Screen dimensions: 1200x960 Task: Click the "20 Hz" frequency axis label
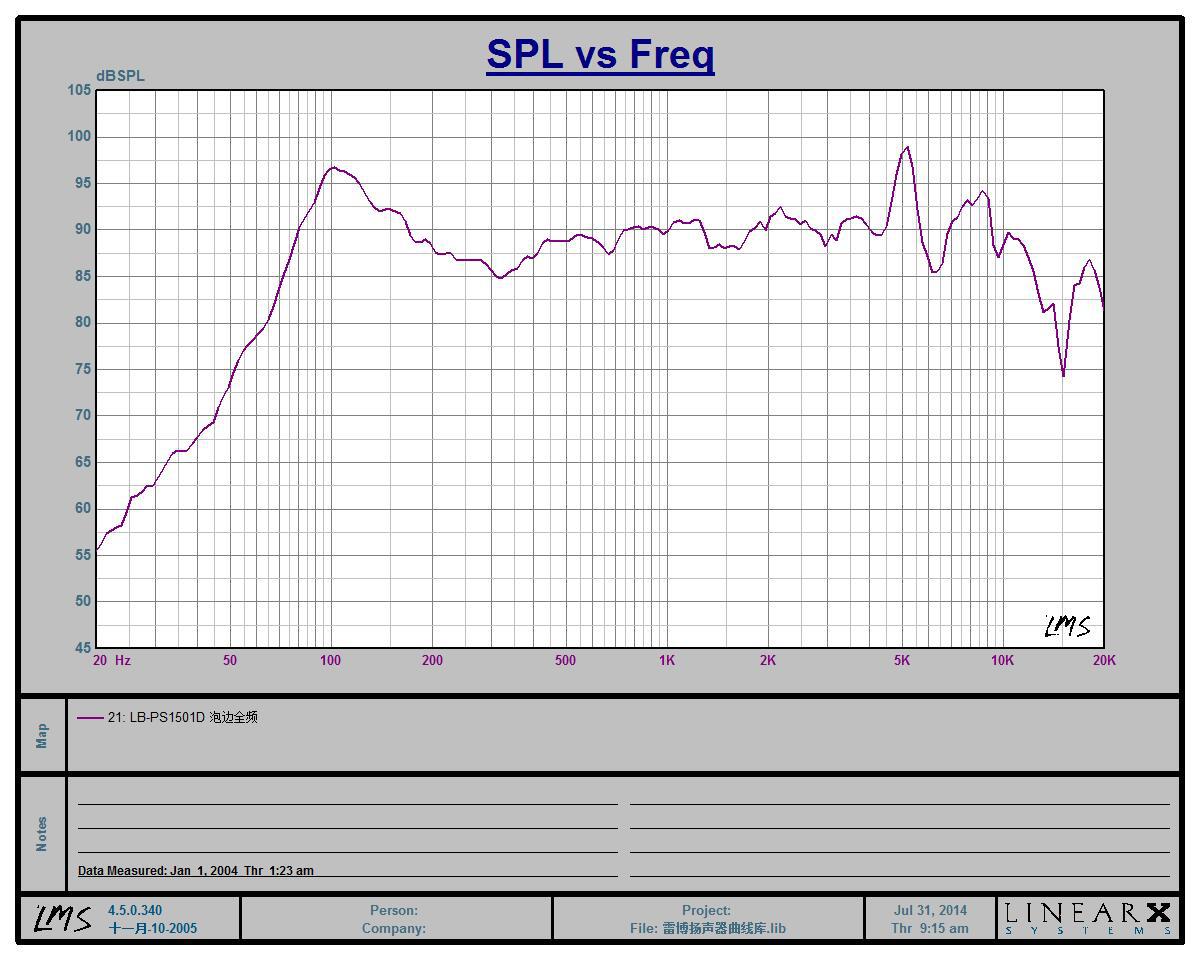(x=112, y=660)
